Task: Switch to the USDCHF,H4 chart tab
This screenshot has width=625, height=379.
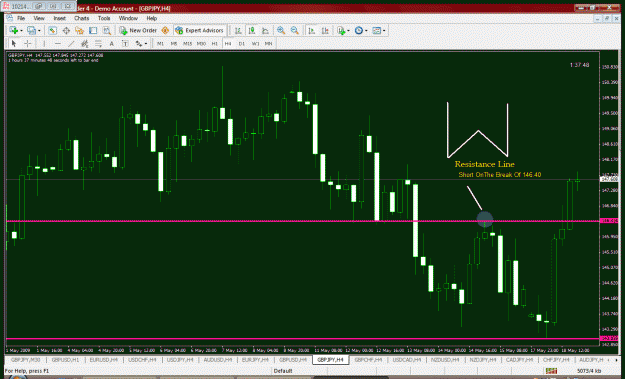Action: click(x=141, y=360)
